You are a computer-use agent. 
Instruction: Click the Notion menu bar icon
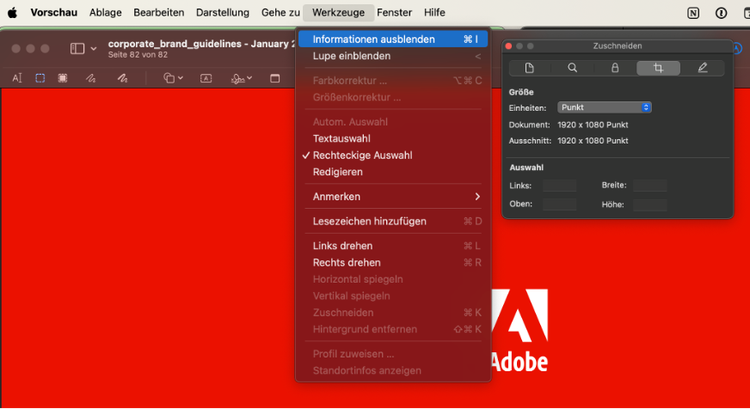pos(693,13)
